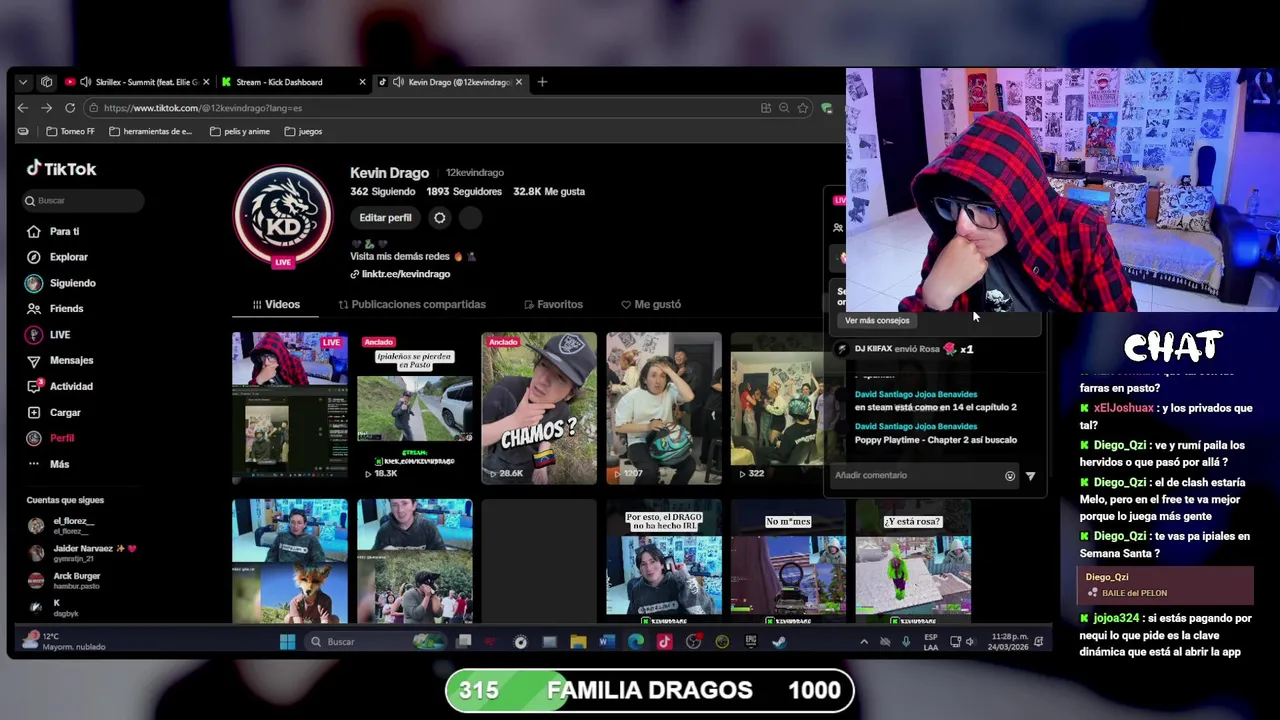The height and width of the screenshot is (720, 1280).
Task: Open video thumbnail with 18.3K views
Action: coord(414,408)
